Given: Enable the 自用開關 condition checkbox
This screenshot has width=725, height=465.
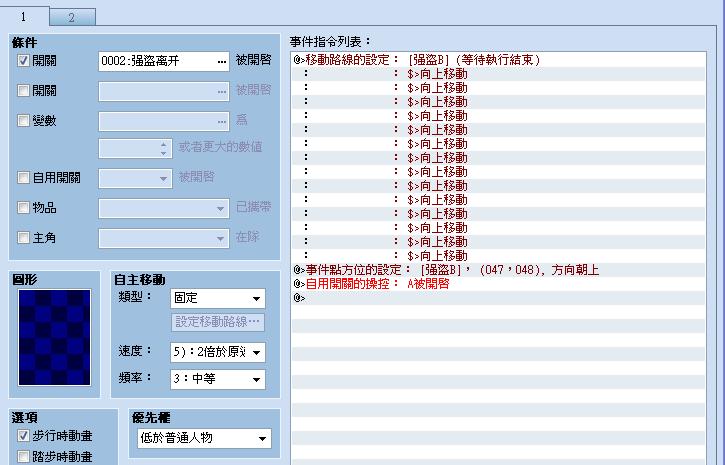Looking at the screenshot, I should tap(23, 177).
